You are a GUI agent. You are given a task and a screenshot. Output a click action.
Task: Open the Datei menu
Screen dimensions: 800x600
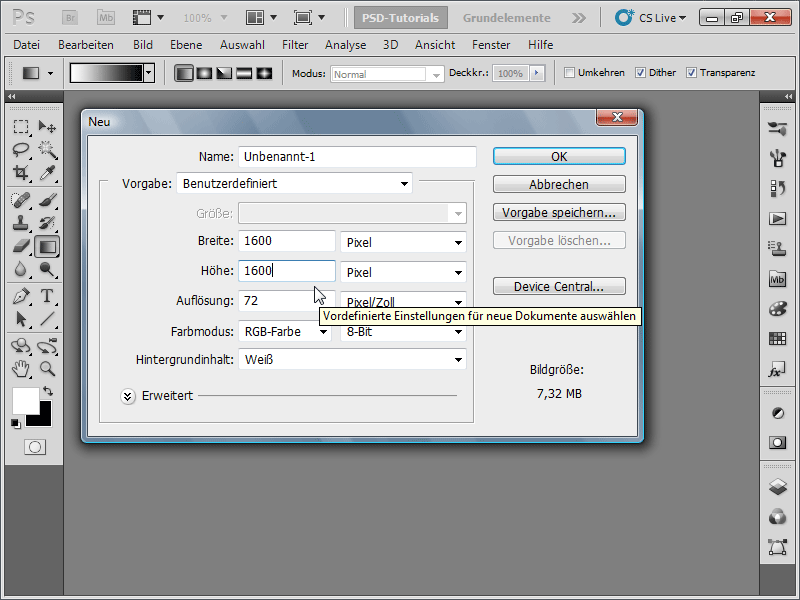point(27,45)
